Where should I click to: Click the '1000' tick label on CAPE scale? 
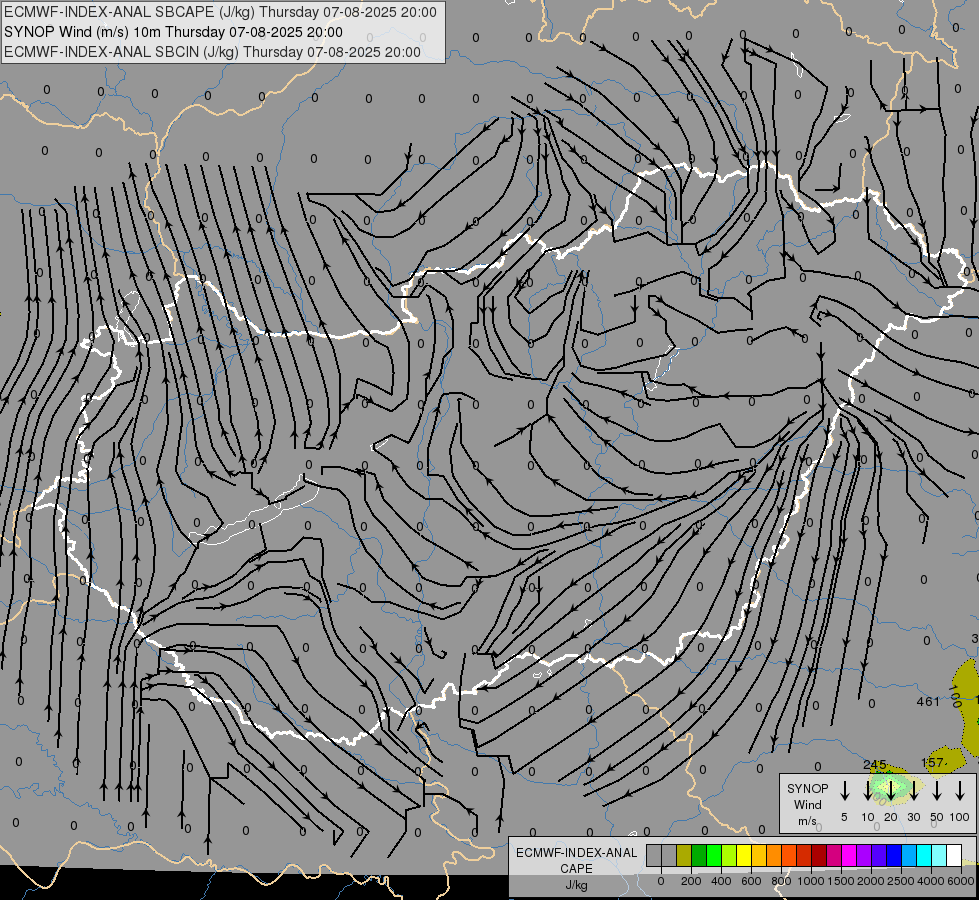pyautogui.click(x=811, y=881)
